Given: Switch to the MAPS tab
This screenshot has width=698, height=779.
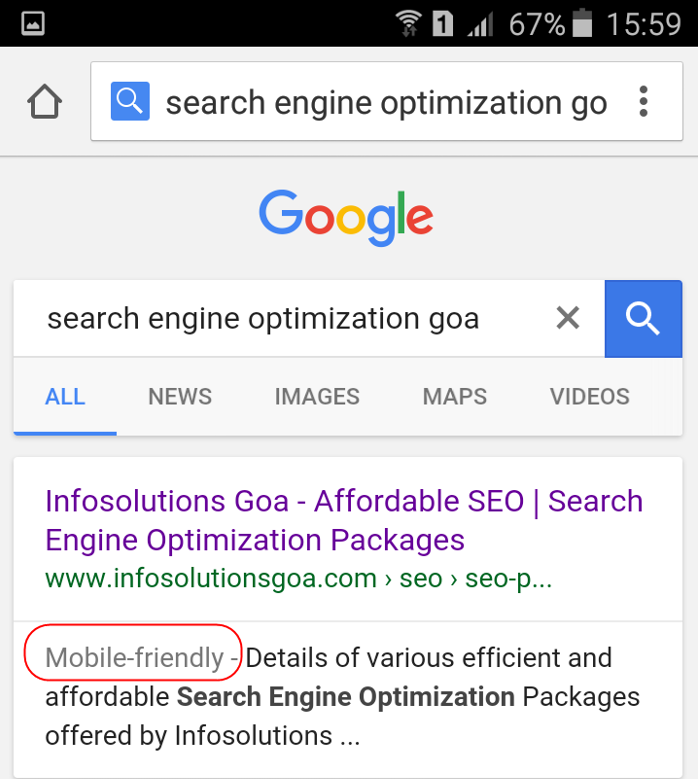Looking at the screenshot, I should point(455,397).
